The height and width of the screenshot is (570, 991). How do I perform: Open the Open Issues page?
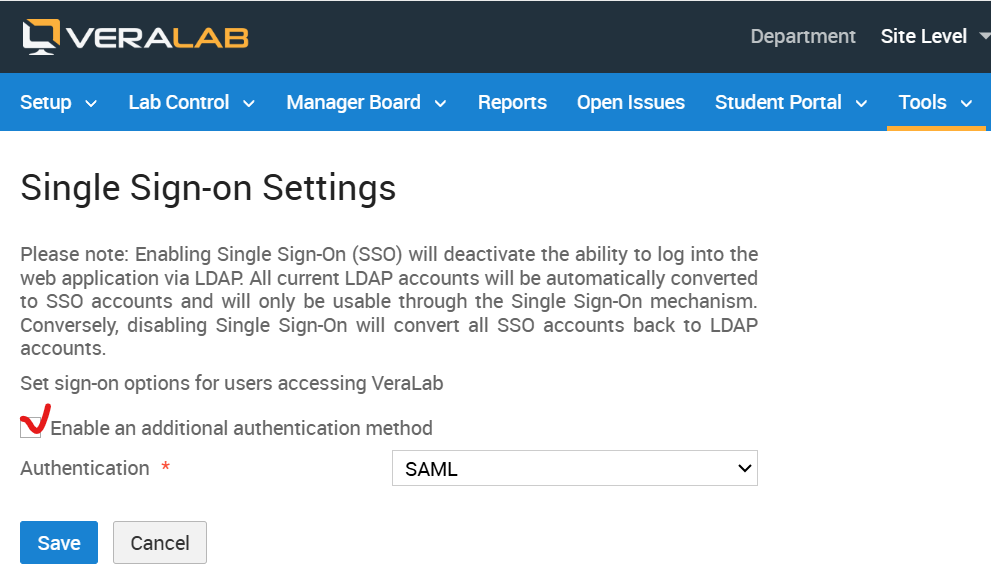coord(630,102)
